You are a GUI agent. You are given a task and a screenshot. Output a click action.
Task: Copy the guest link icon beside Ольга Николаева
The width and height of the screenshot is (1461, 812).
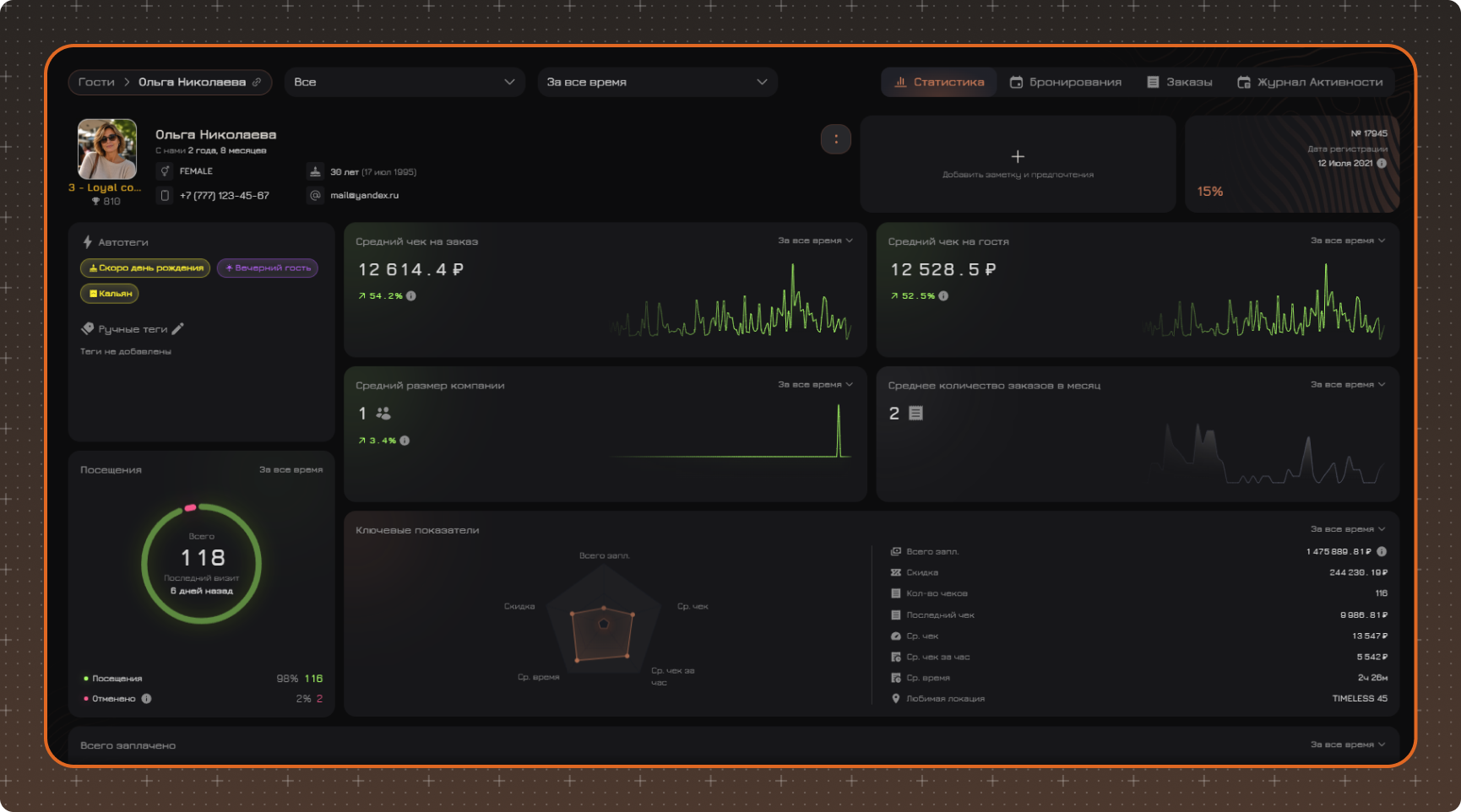tap(257, 82)
